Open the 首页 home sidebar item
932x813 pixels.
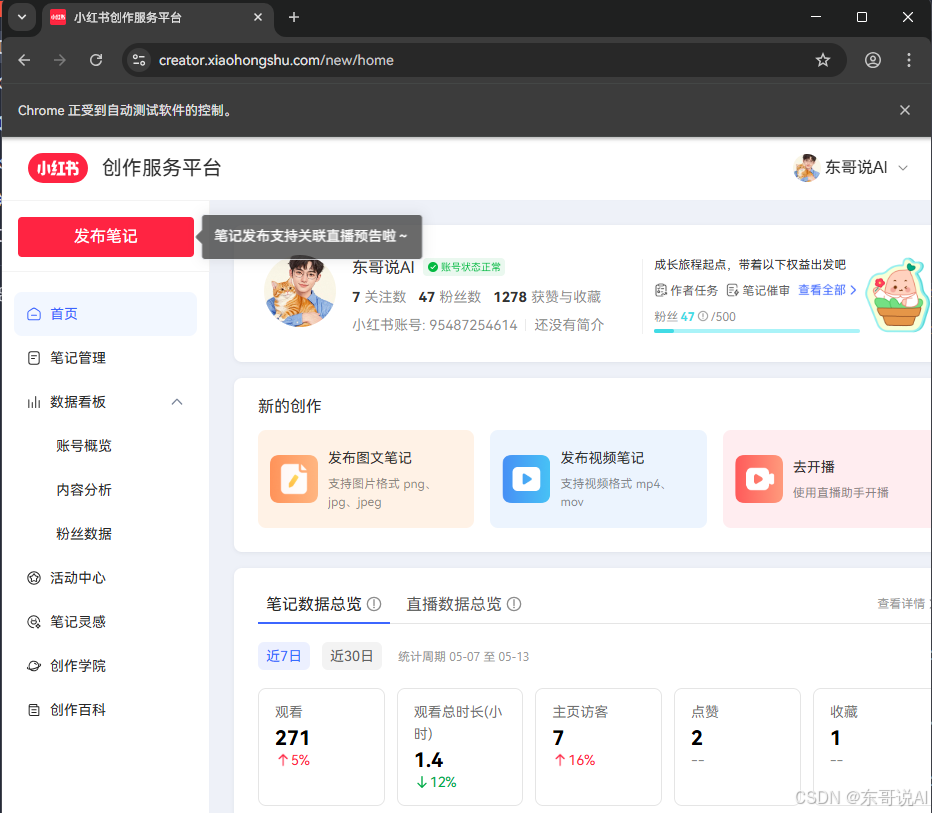105,314
